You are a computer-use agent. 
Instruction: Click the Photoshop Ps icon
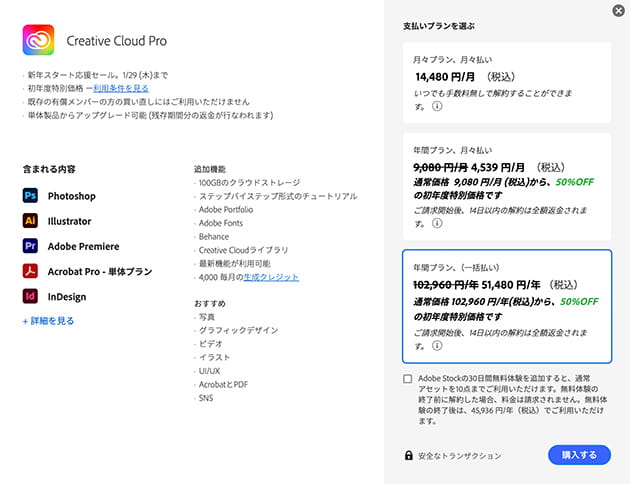click(30, 196)
